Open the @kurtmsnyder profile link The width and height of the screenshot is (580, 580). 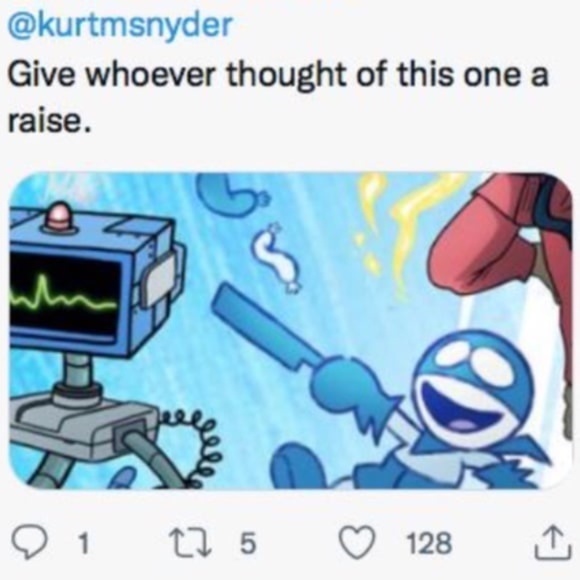(x=120, y=27)
